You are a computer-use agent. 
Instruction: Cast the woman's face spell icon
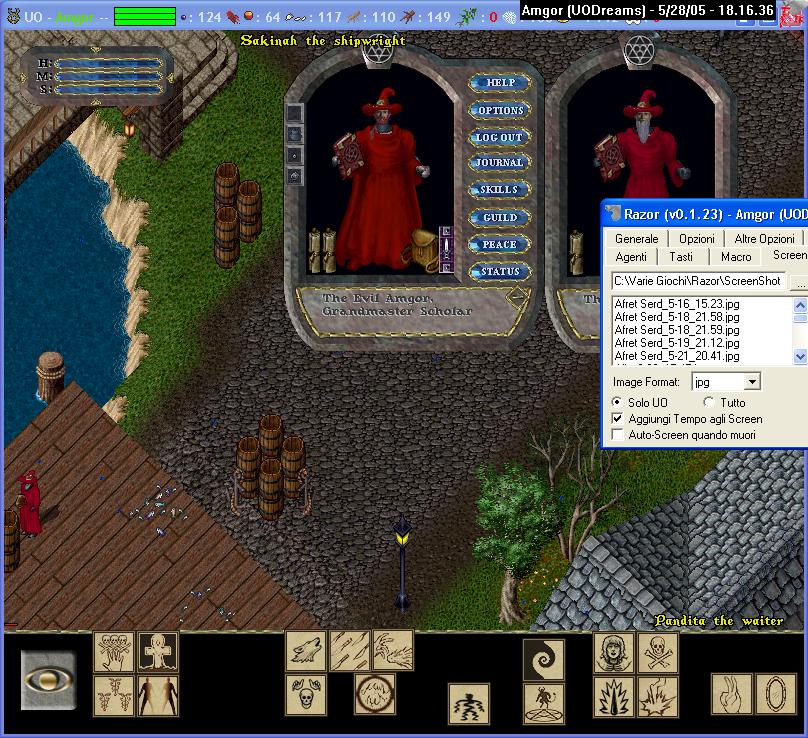click(614, 653)
